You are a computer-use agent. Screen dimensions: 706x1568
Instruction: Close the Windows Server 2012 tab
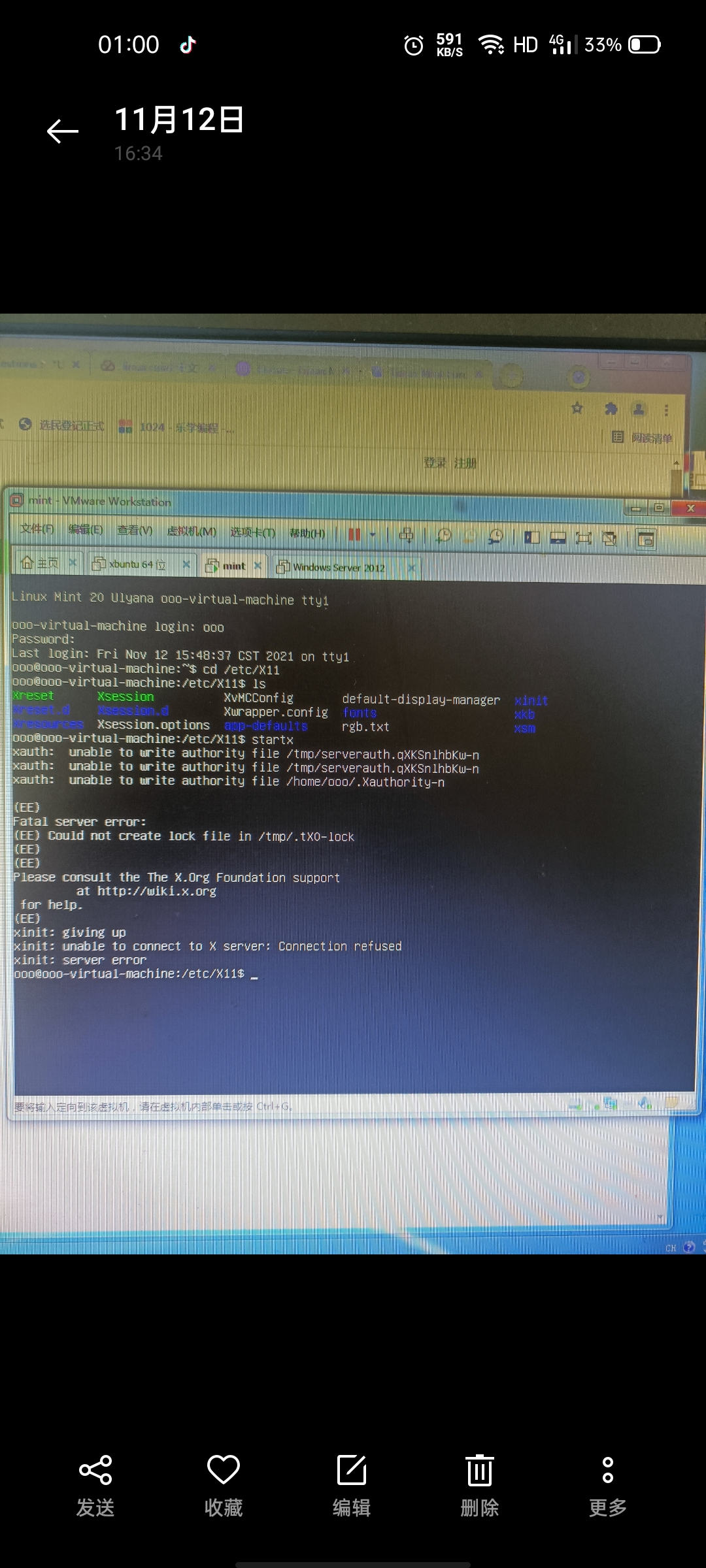coord(412,568)
